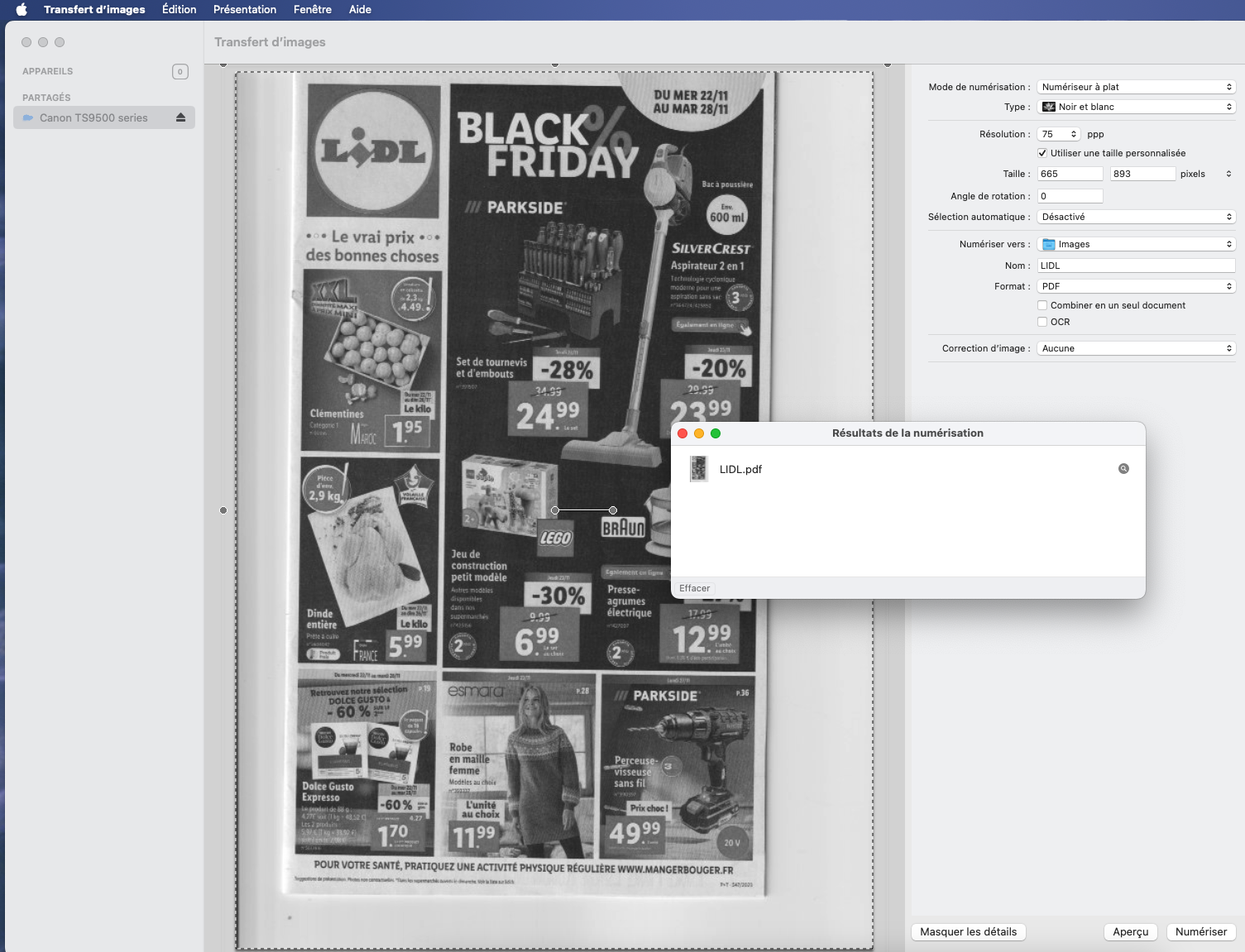Click the scanner icon beside Canon TS9500
The height and width of the screenshot is (952, 1245).
pyautogui.click(x=28, y=117)
